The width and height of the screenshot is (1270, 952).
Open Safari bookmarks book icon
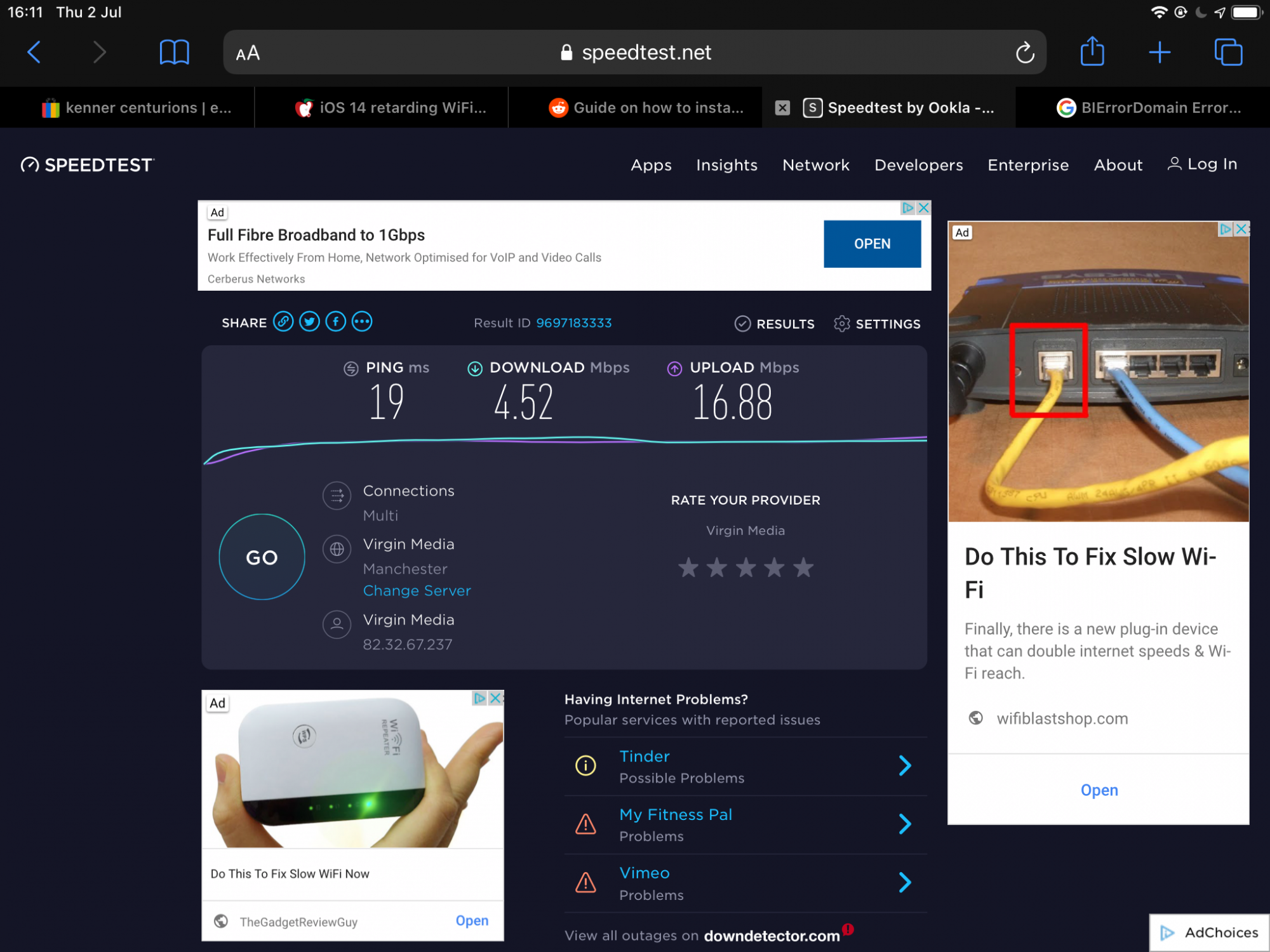click(174, 53)
